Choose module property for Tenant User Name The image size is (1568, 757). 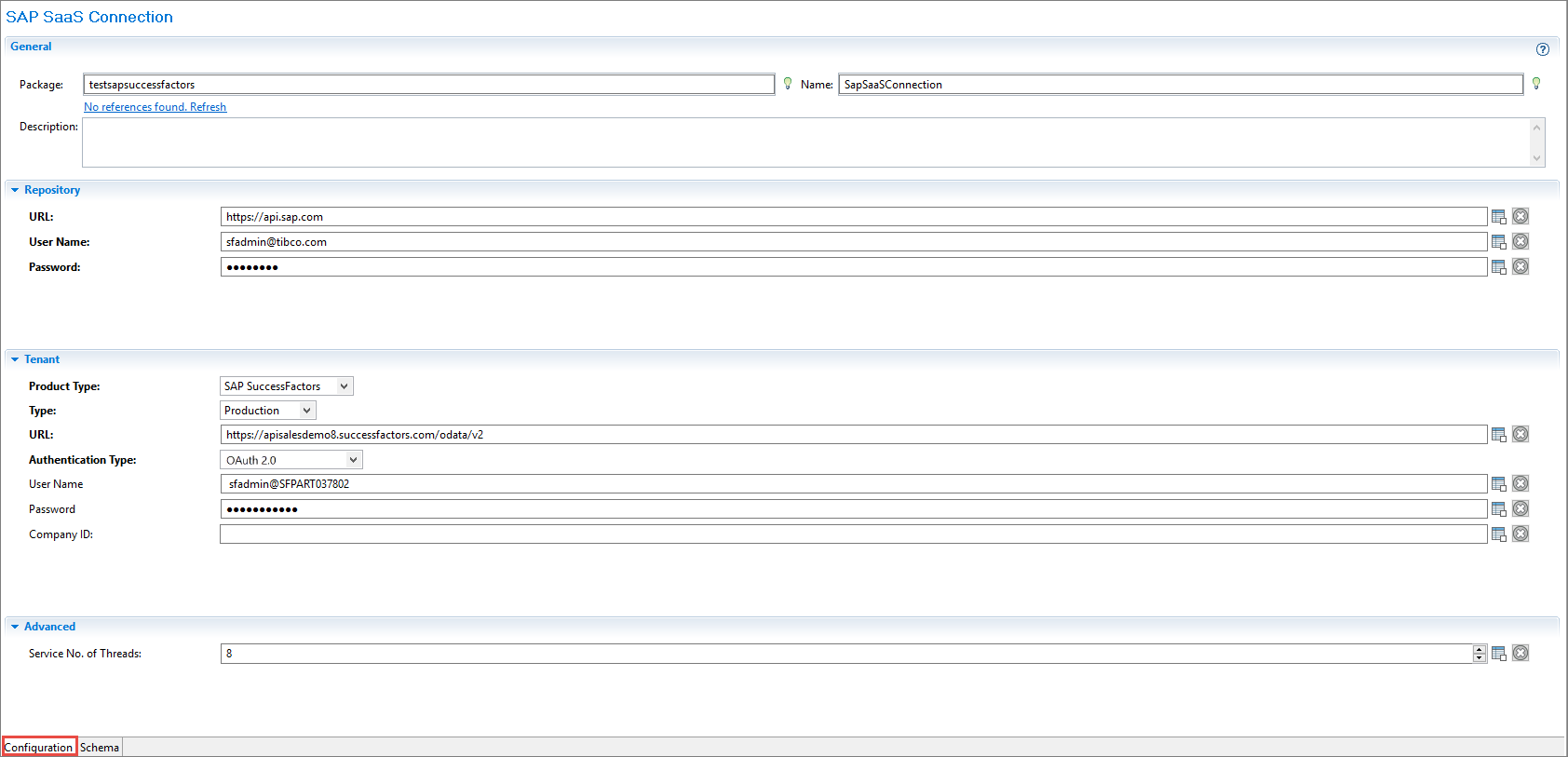(1499, 484)
